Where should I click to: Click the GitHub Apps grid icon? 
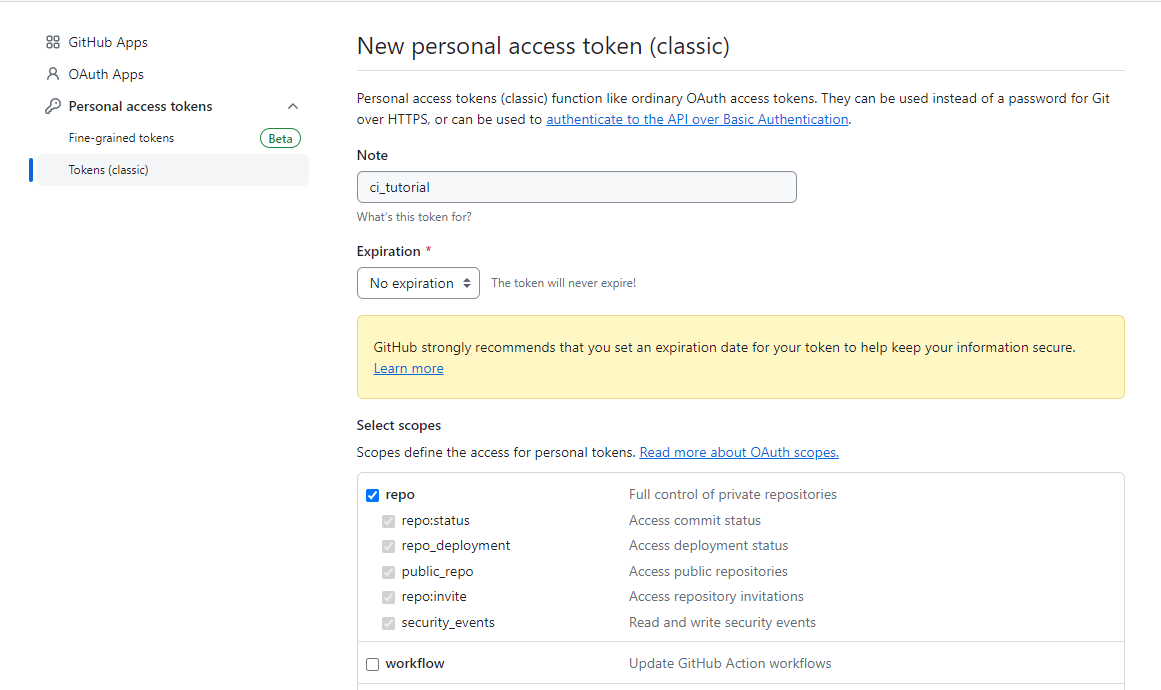click(x=53, y=42)
